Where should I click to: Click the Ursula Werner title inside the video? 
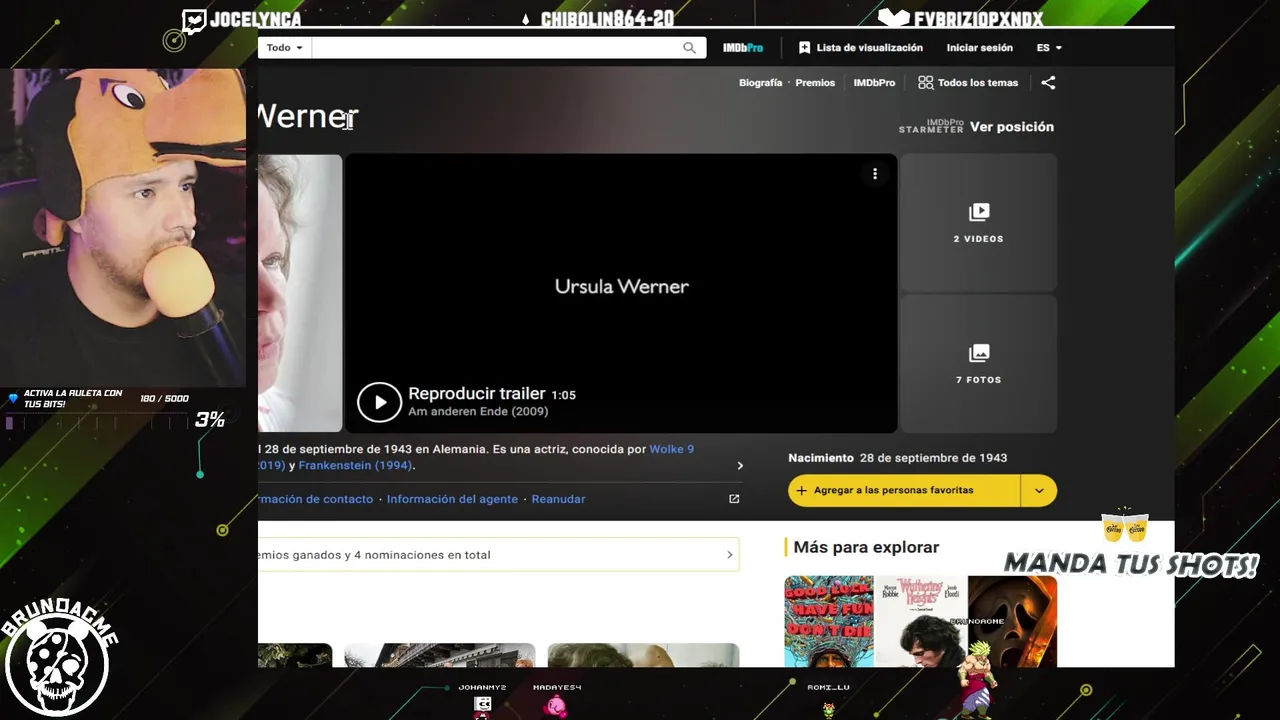point(622,287)
